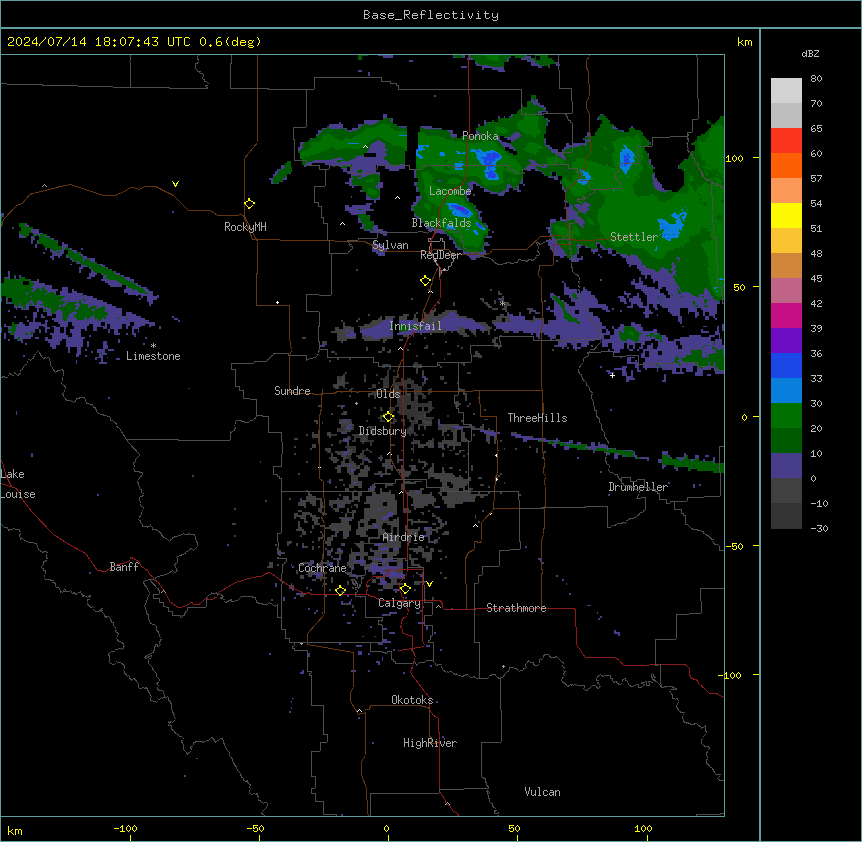Select the ThreeHills label
Screen dimensions: 862x842
click(538, 418)
